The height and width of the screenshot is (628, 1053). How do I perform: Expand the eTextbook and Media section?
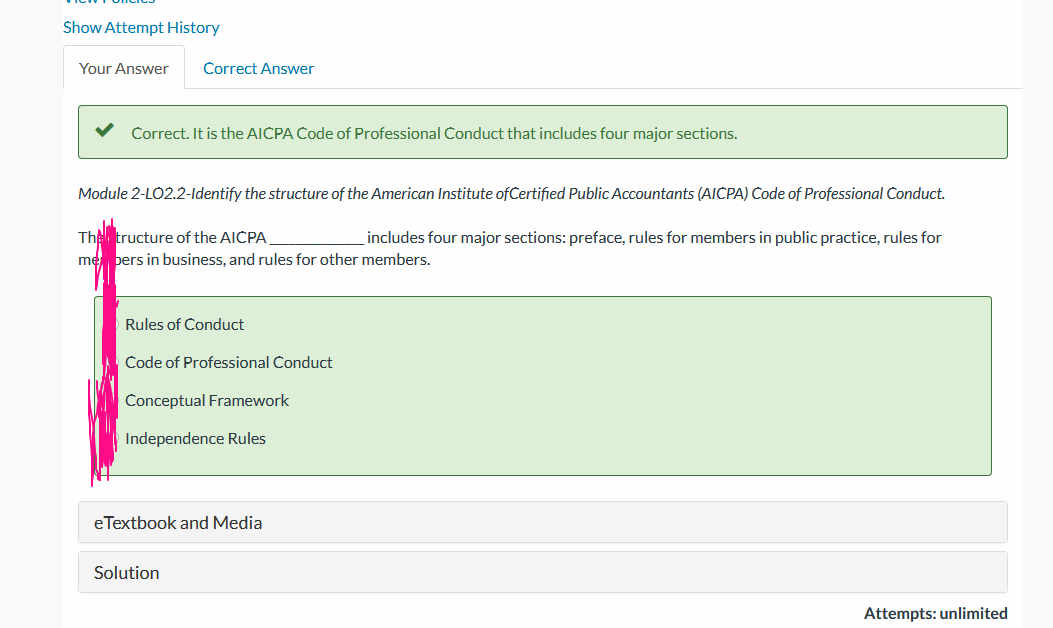coord(543,522)
